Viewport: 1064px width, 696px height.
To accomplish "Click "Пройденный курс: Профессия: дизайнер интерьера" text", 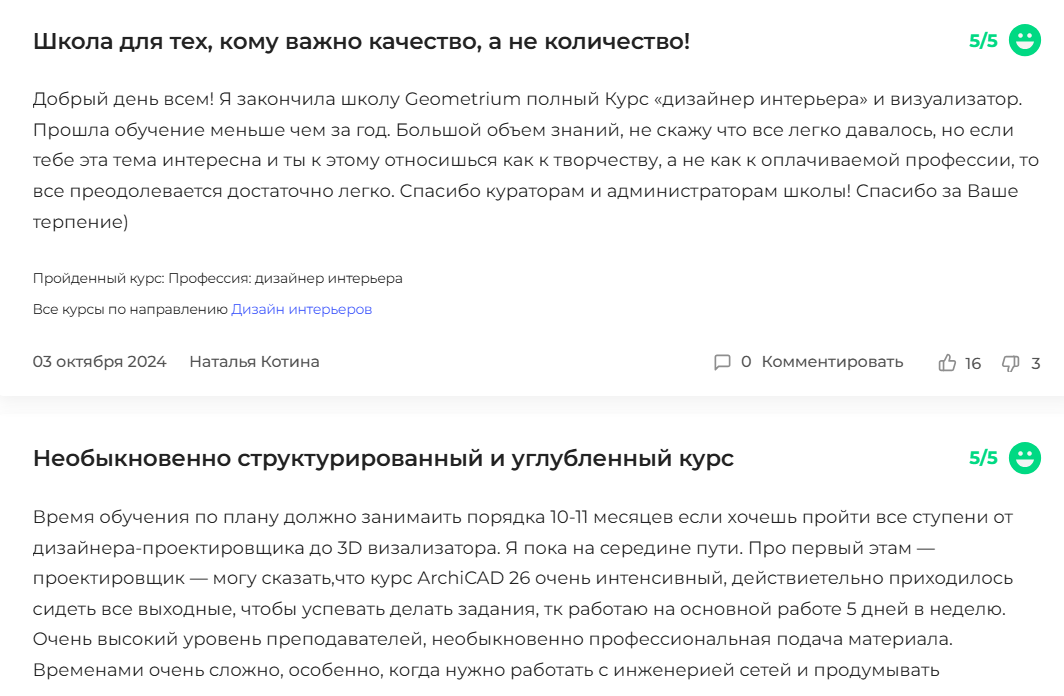I will coord(217,278).
